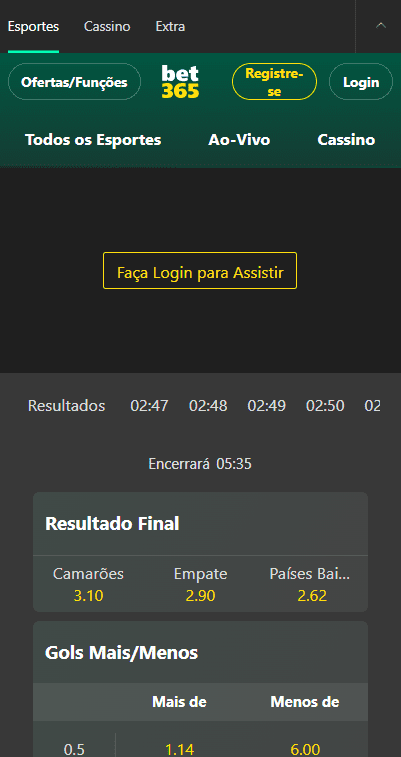
Task: Open Todos os Esportes menu
Action: point(93,140)
